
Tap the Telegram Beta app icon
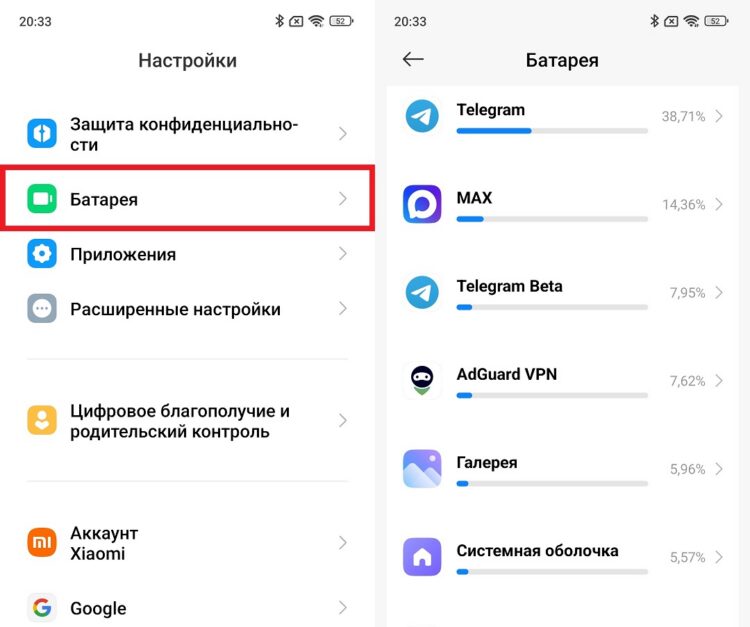coord(422,292)
